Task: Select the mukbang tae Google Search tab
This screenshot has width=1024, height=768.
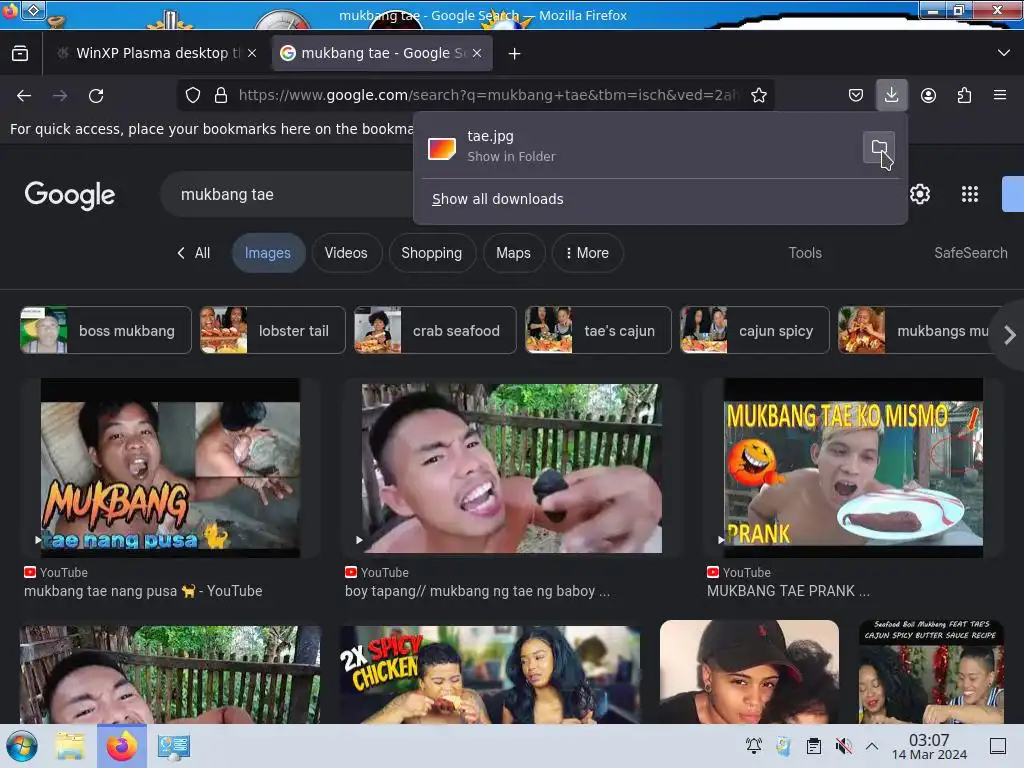Action: (x=382, y=53)
